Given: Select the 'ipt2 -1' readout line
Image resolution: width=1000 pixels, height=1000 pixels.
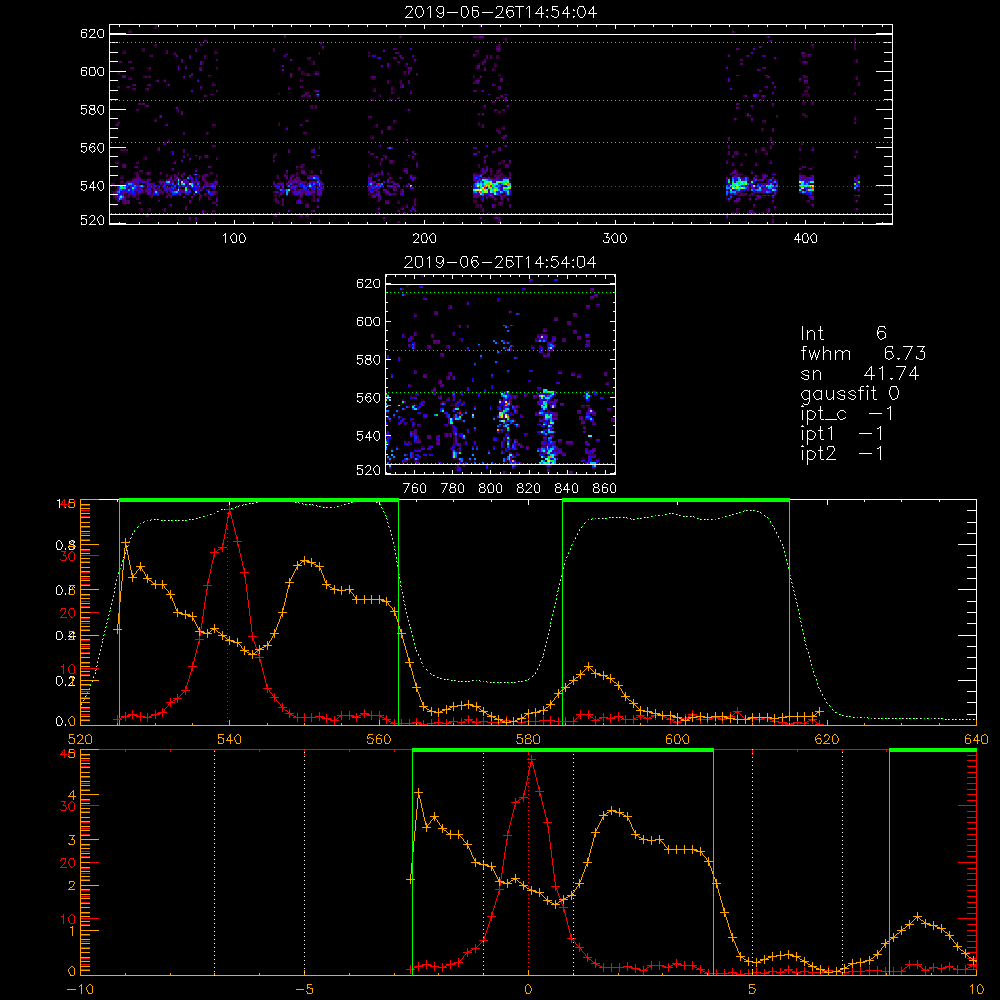Looking at the screenshot, I should tap(842, 453).
